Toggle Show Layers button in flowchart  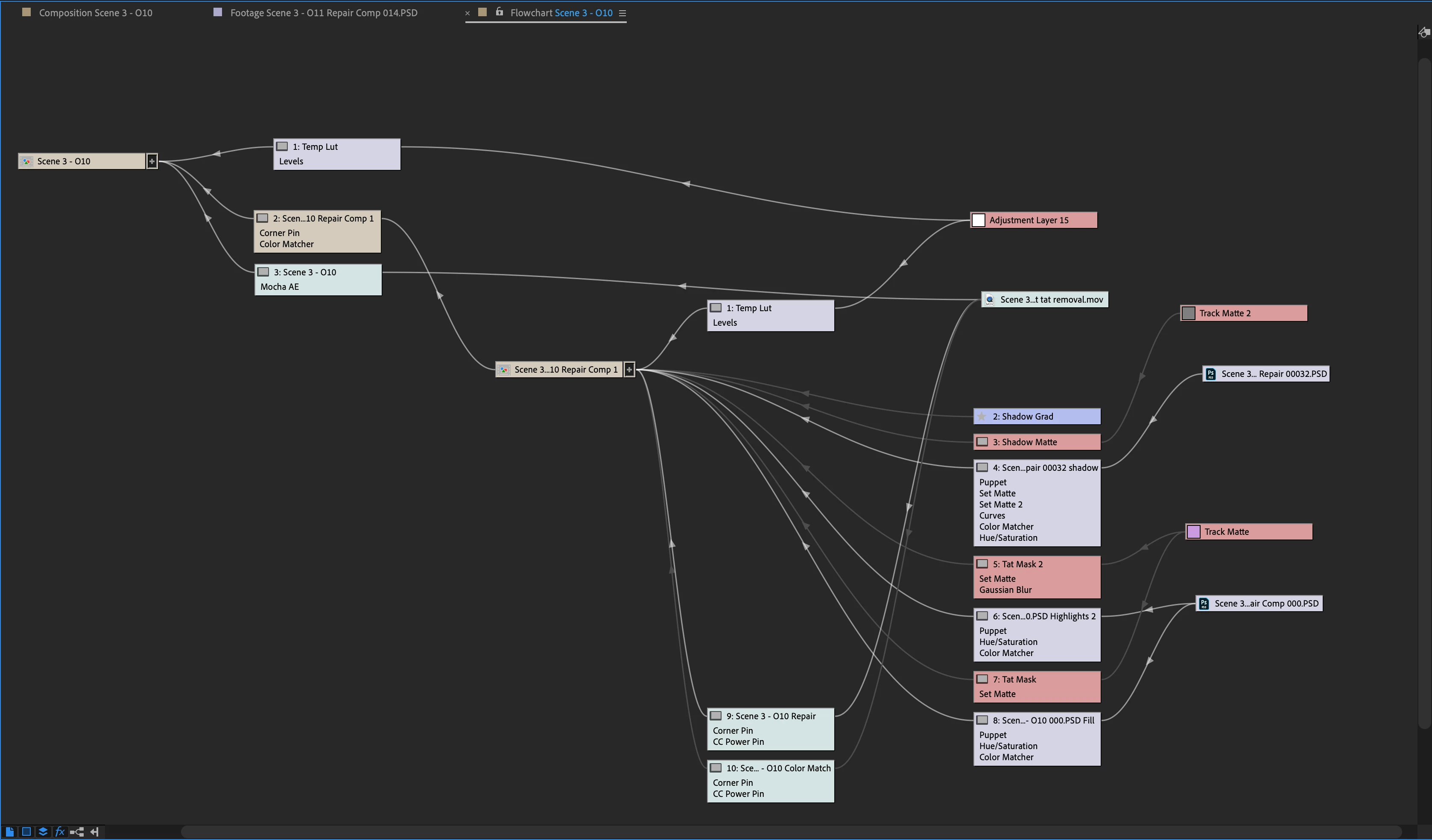(x=43, y=831)
